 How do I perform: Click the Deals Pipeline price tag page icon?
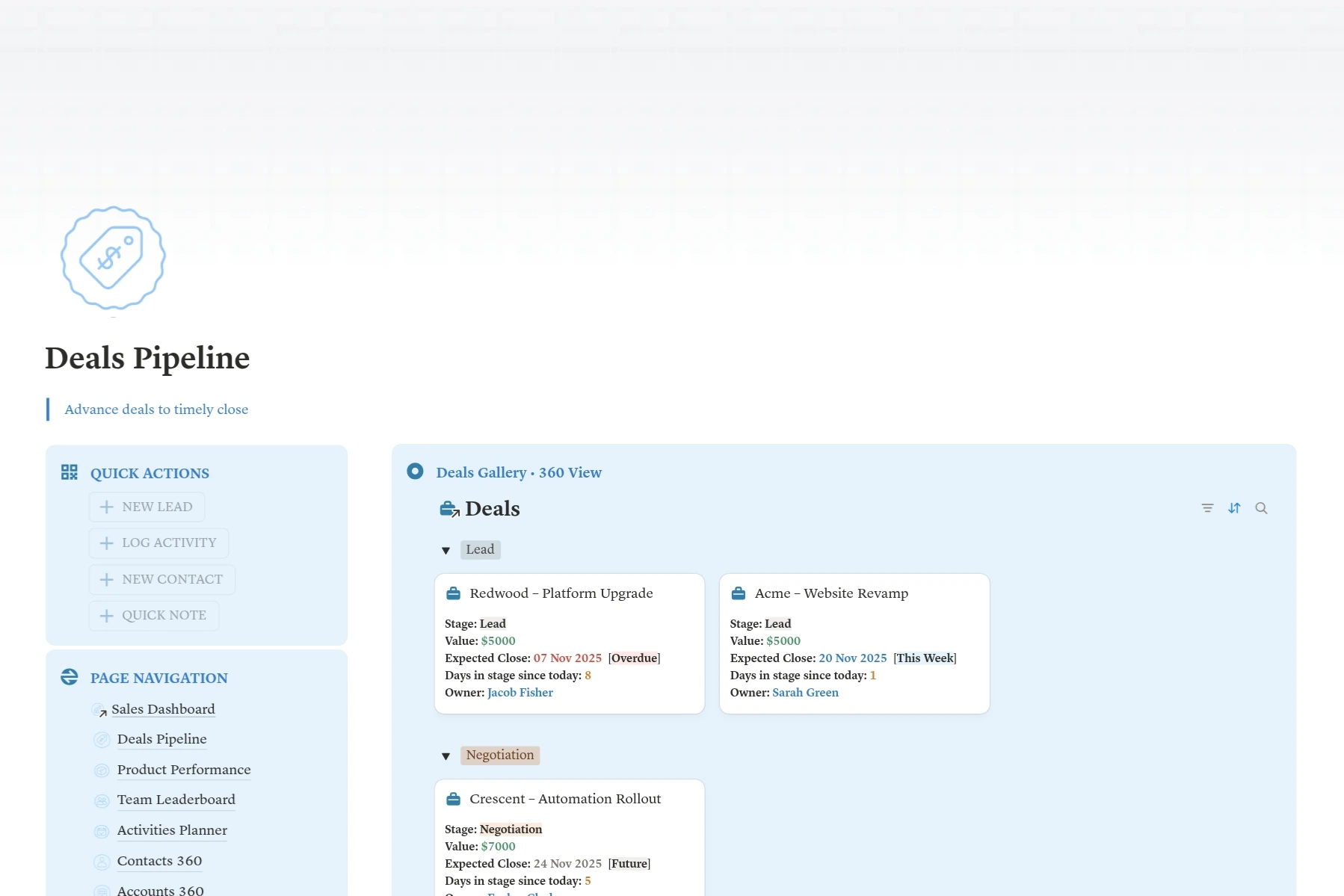point(113,258)
